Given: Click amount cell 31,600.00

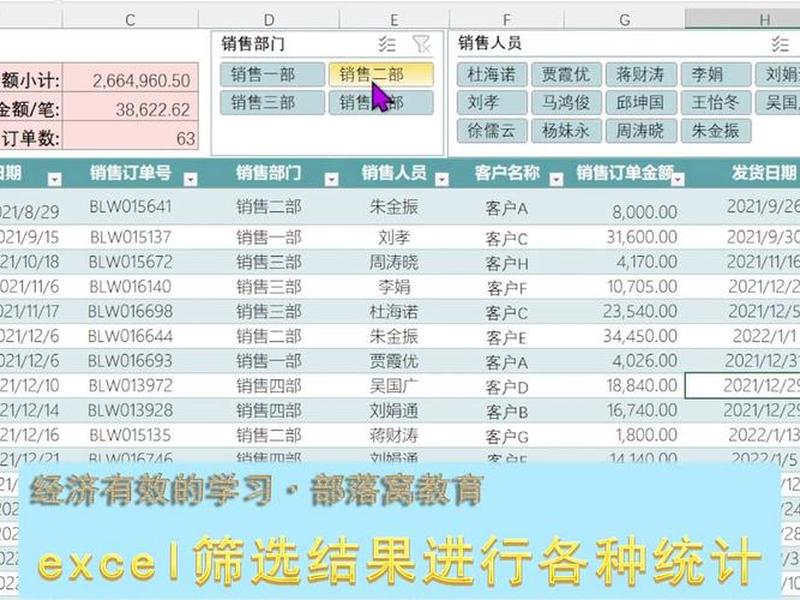Looking at the screenshot, I should 624,237.
